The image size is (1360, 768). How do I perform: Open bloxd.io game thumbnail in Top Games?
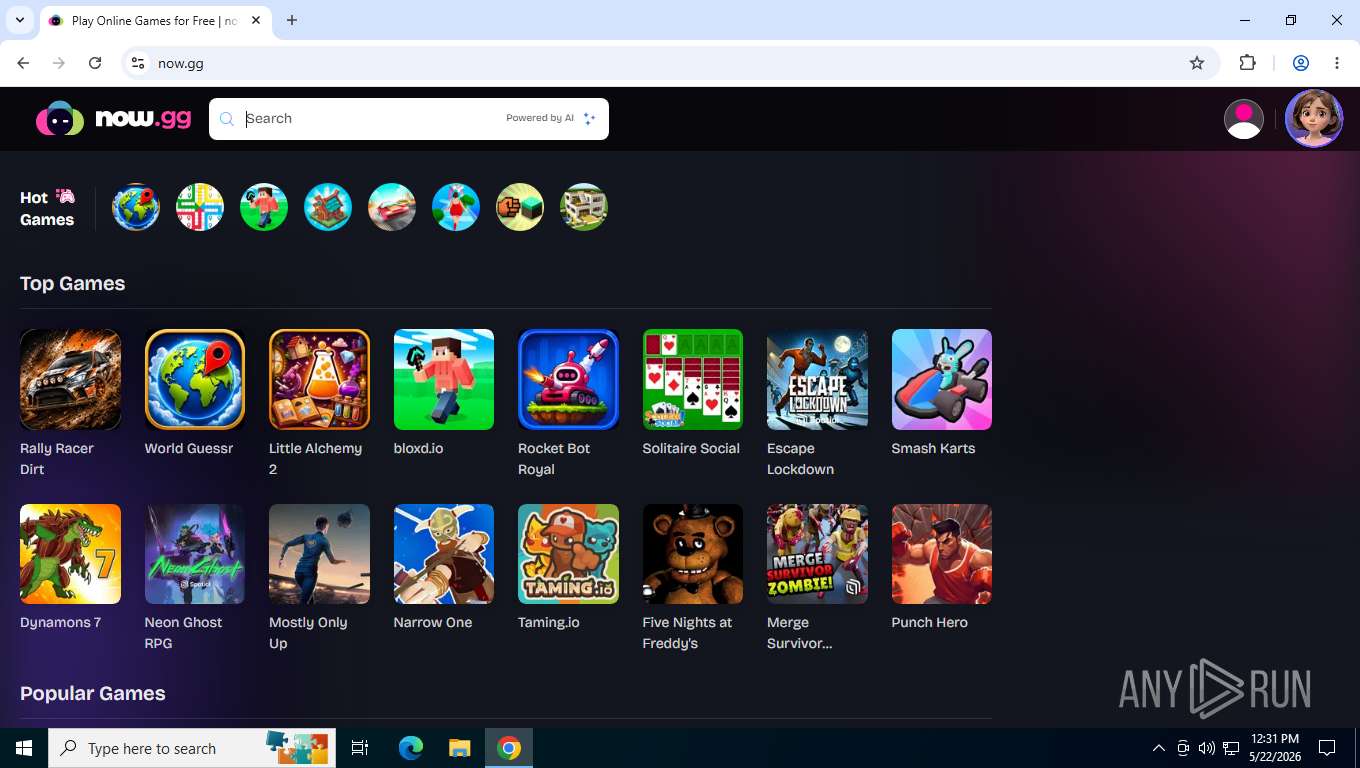pos(444,379)
